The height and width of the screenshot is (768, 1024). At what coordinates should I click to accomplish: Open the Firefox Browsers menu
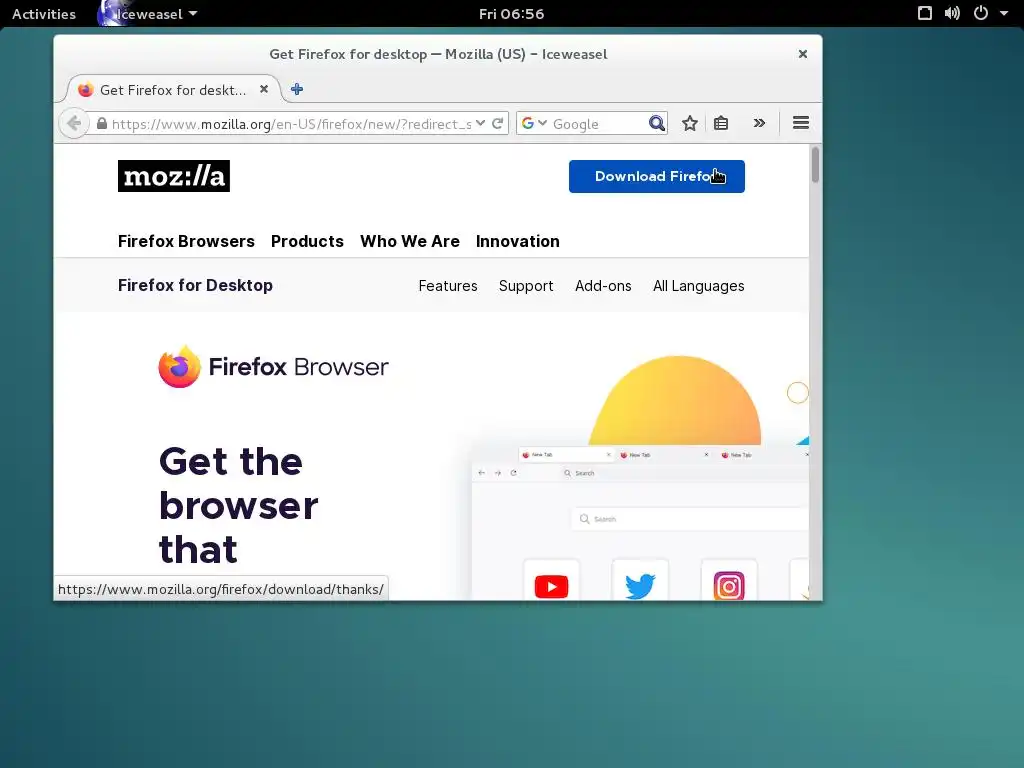tap(186, 241)
